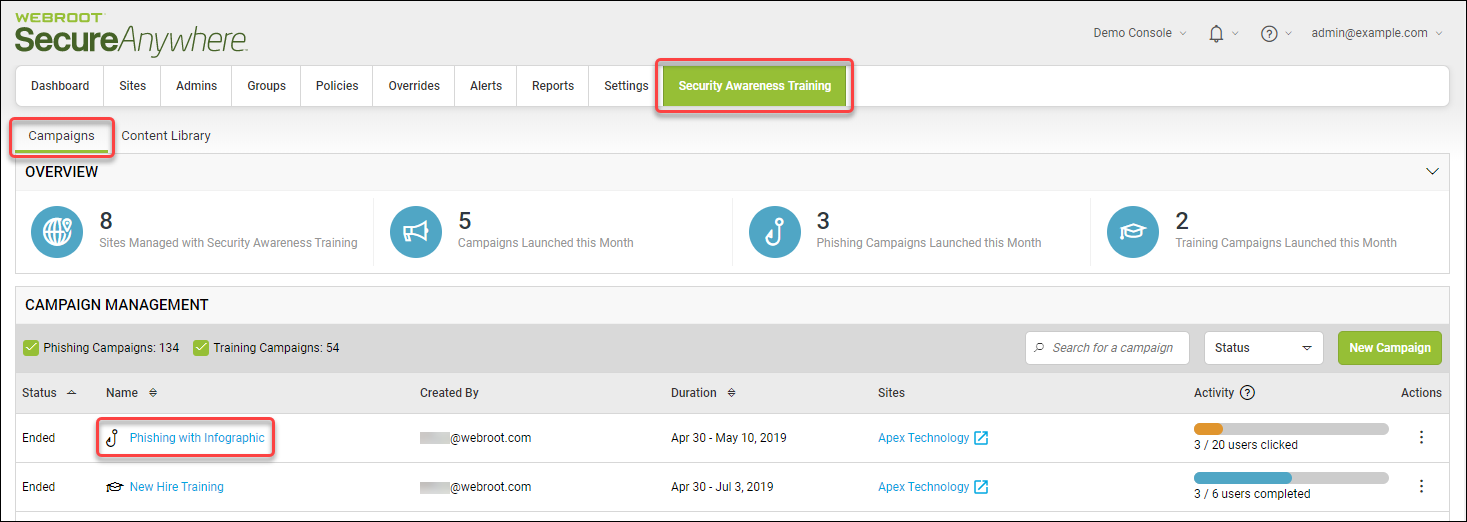Image resolution: width=1467 pixels, height=522 pixels.
Task: Open the Demo Console dropdown
Action: tap(1140, 33)
